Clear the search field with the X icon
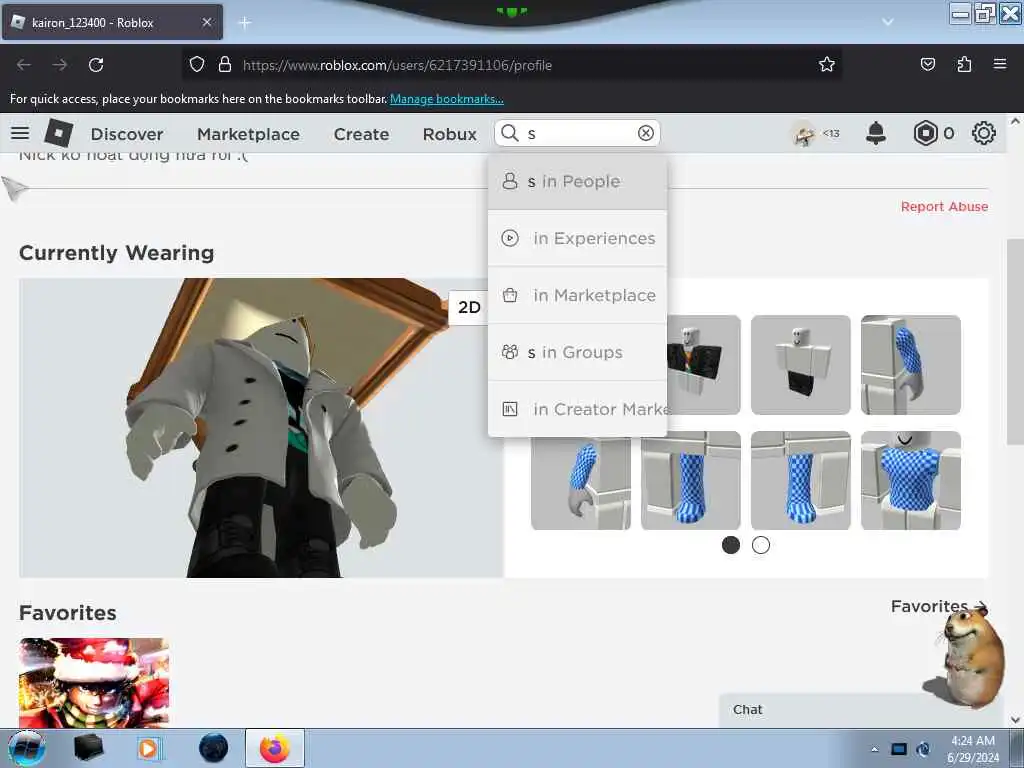1024x768 pixels. click(x=645, y=133)
